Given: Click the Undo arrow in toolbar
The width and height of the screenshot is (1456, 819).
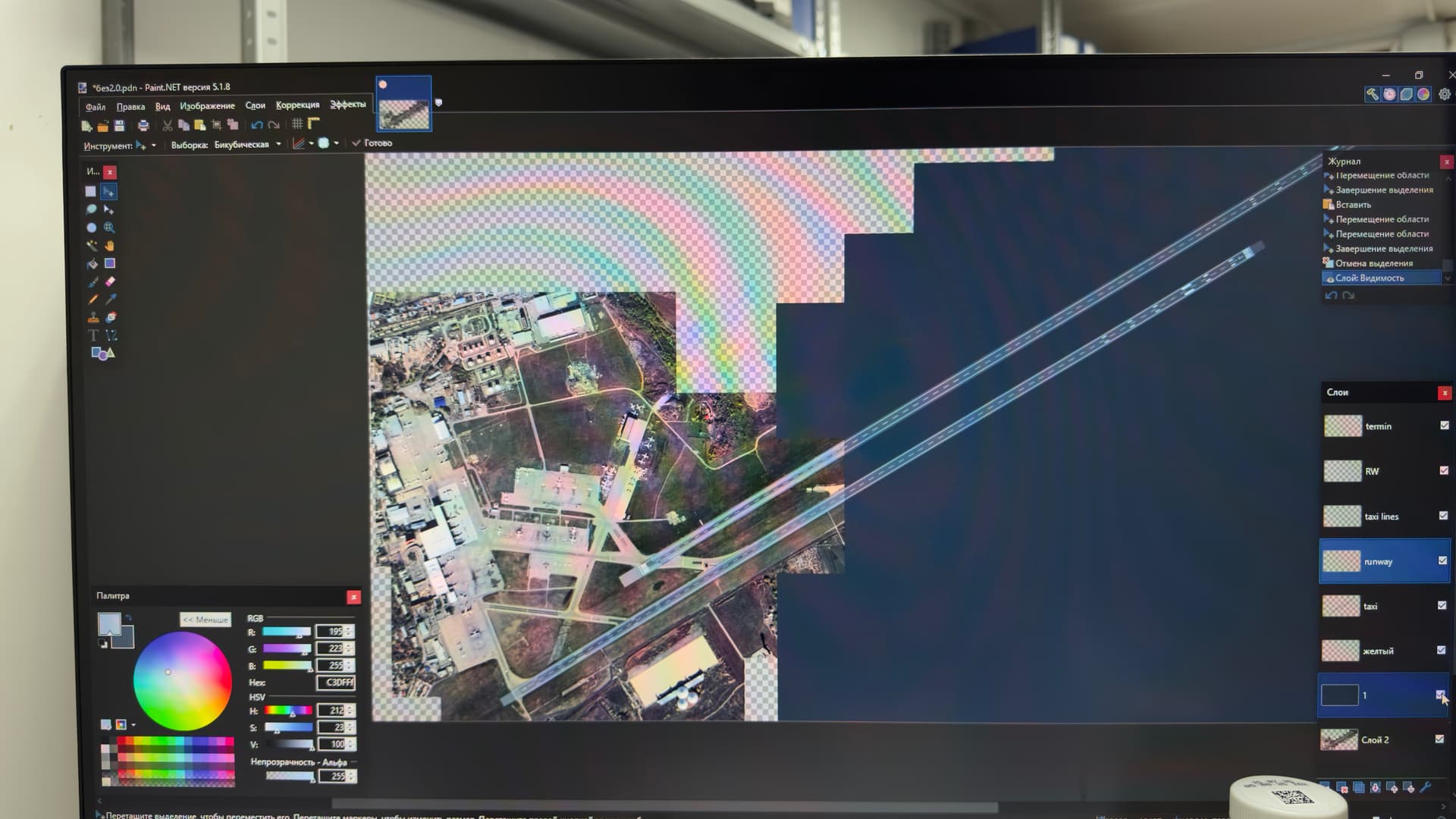Looking at the screenshot, I should (256, 125).
